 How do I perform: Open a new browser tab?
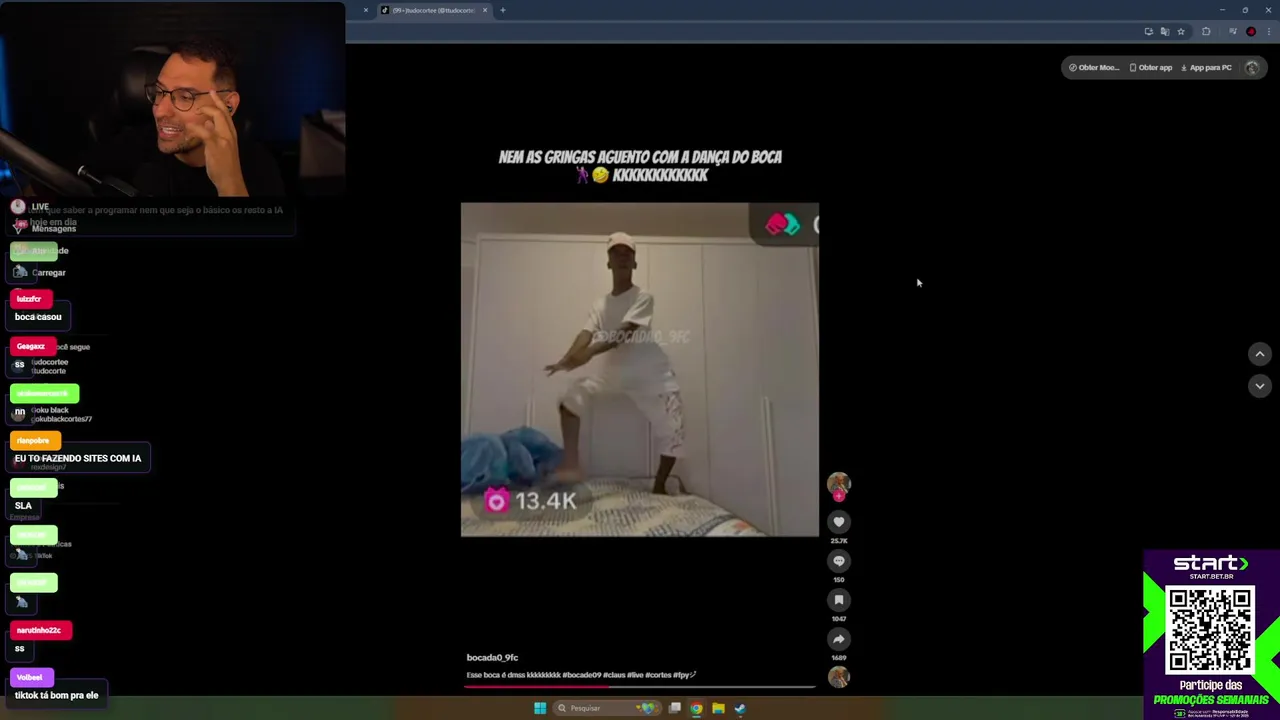tap(503, 10)
